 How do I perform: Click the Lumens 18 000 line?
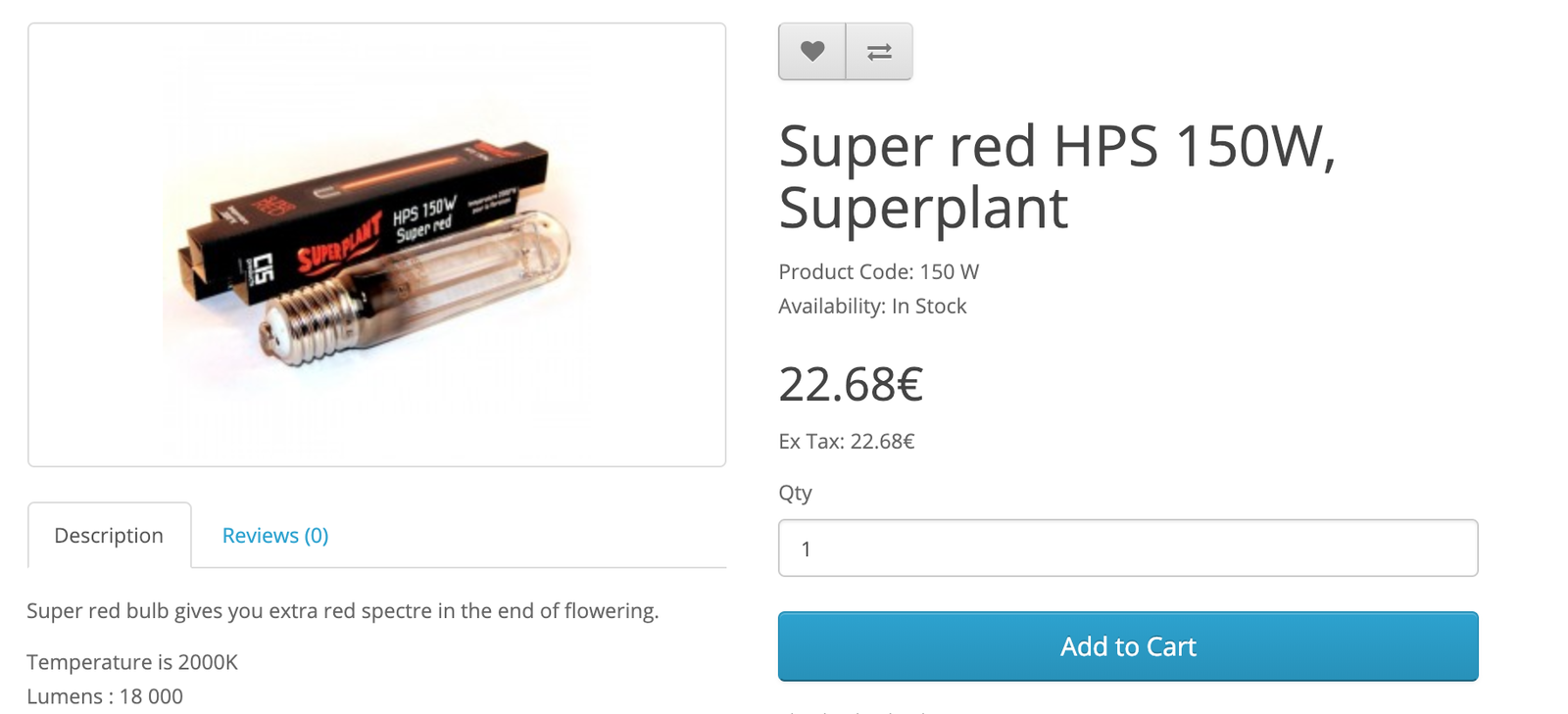[105, 696]
